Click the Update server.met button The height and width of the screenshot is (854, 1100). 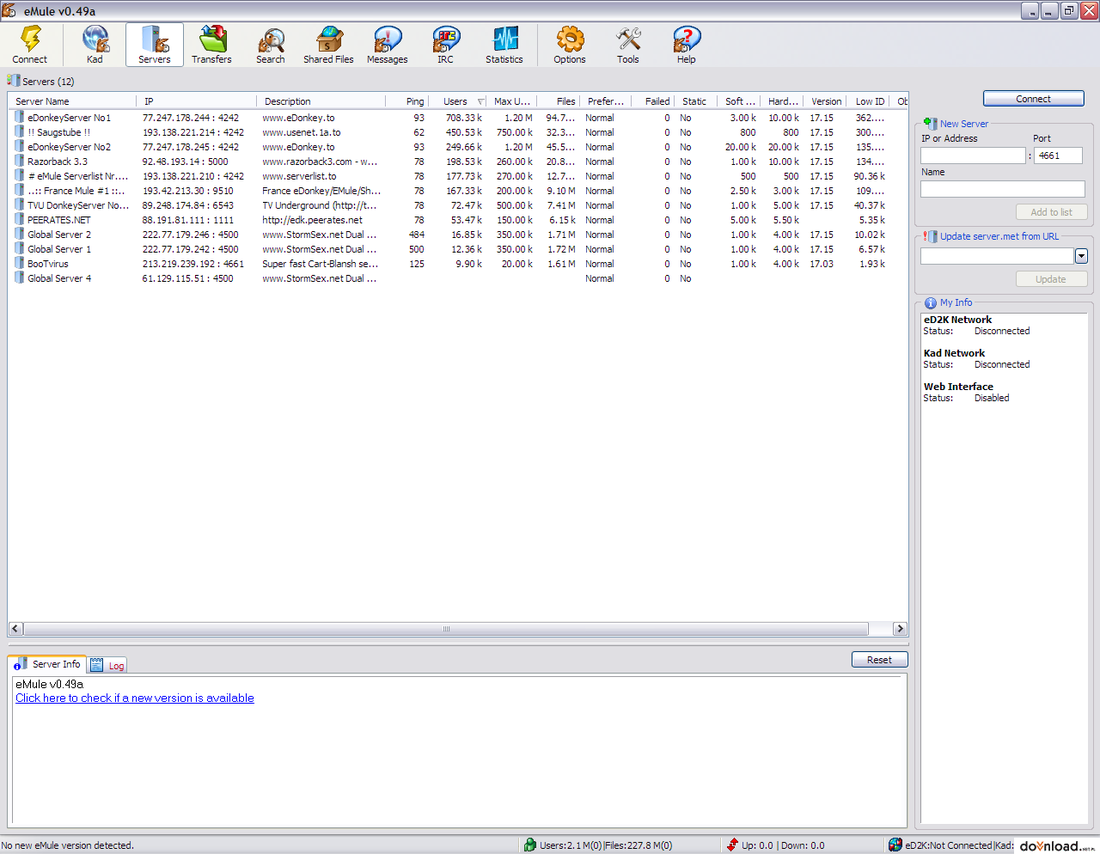click(x=1052, y=279)
